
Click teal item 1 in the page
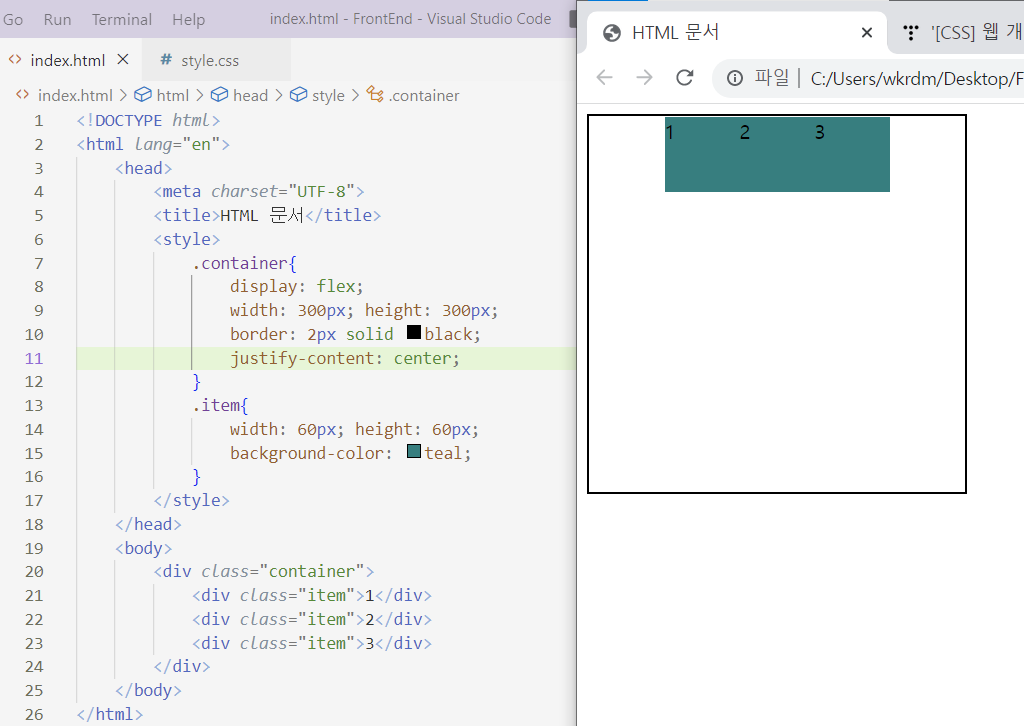tap(702, 155)
